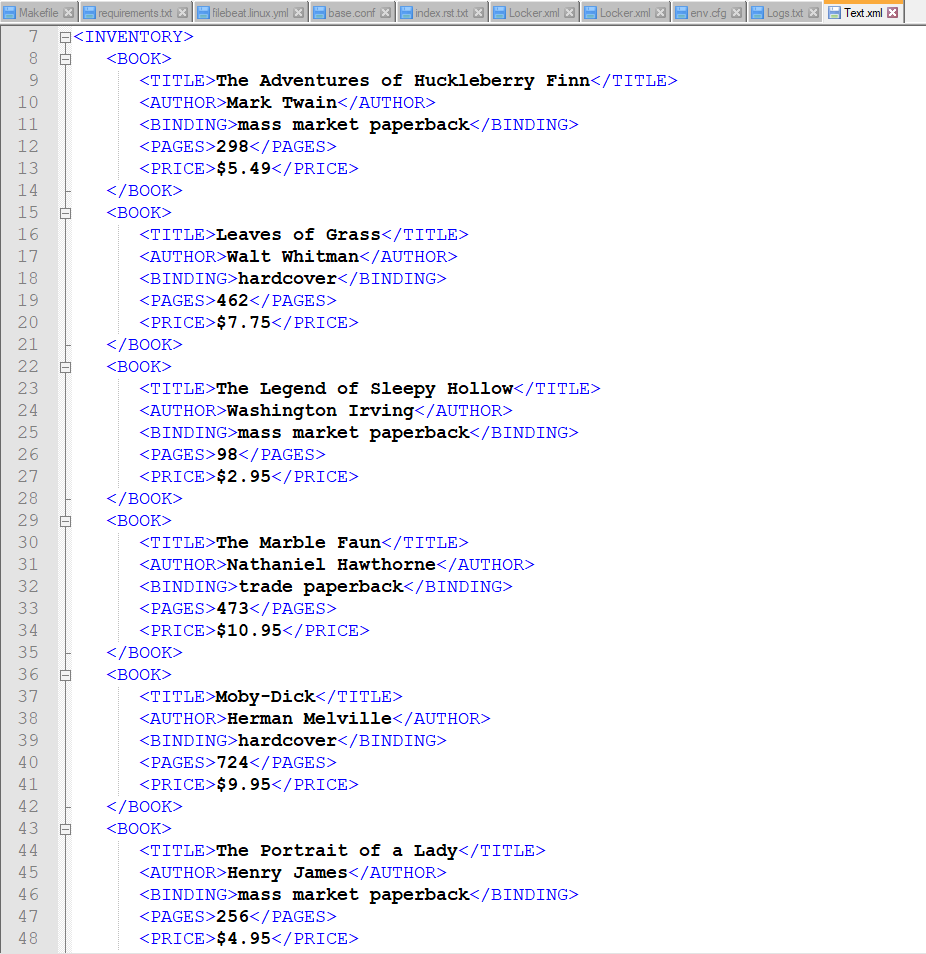
Task: Click the price '$7.75'
Action: coord(243,322)
